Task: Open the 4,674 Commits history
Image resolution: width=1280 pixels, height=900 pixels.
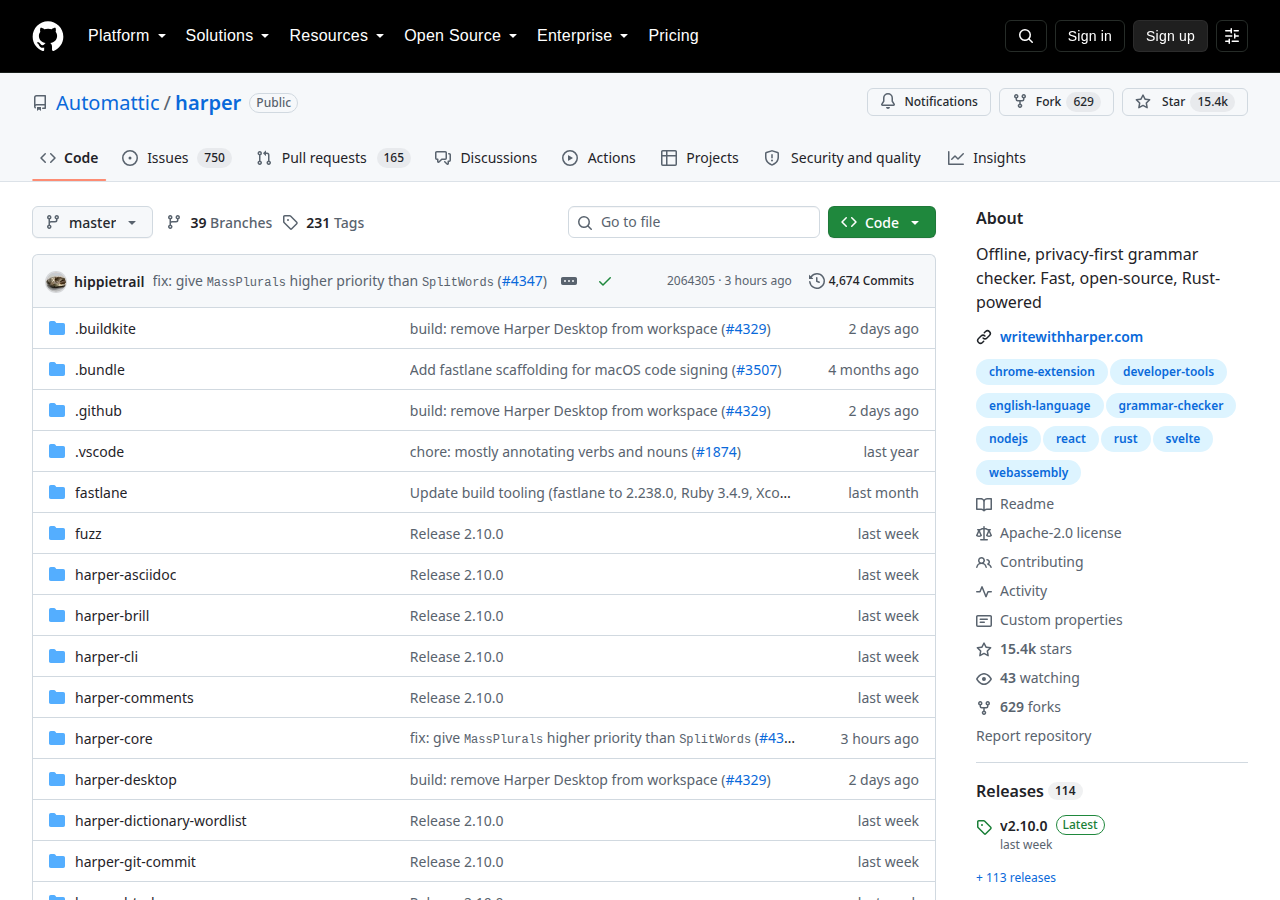Action: click(x=861, y=281)
